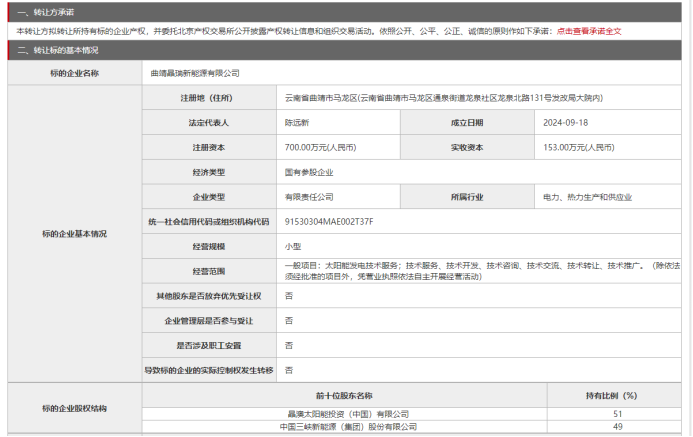Click the 标的企业基本情况 row header
Viewport: 693px width, 437px height.
(75, 234)
